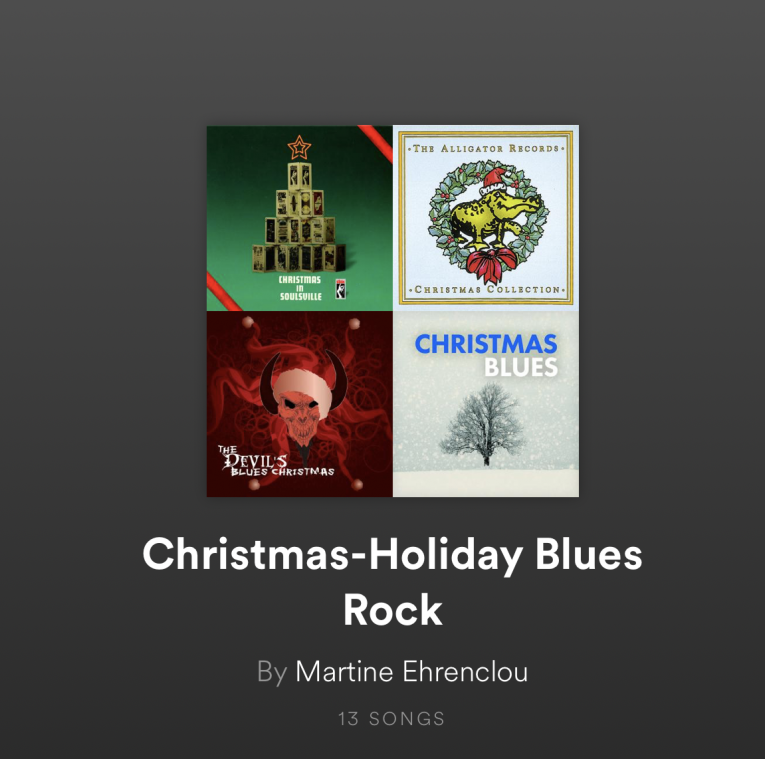Image resolution: width=765 pixels, height=759 pixels.
Task: Click the red ribbon on the Soulsville cover corner
Action: point(375,142)
